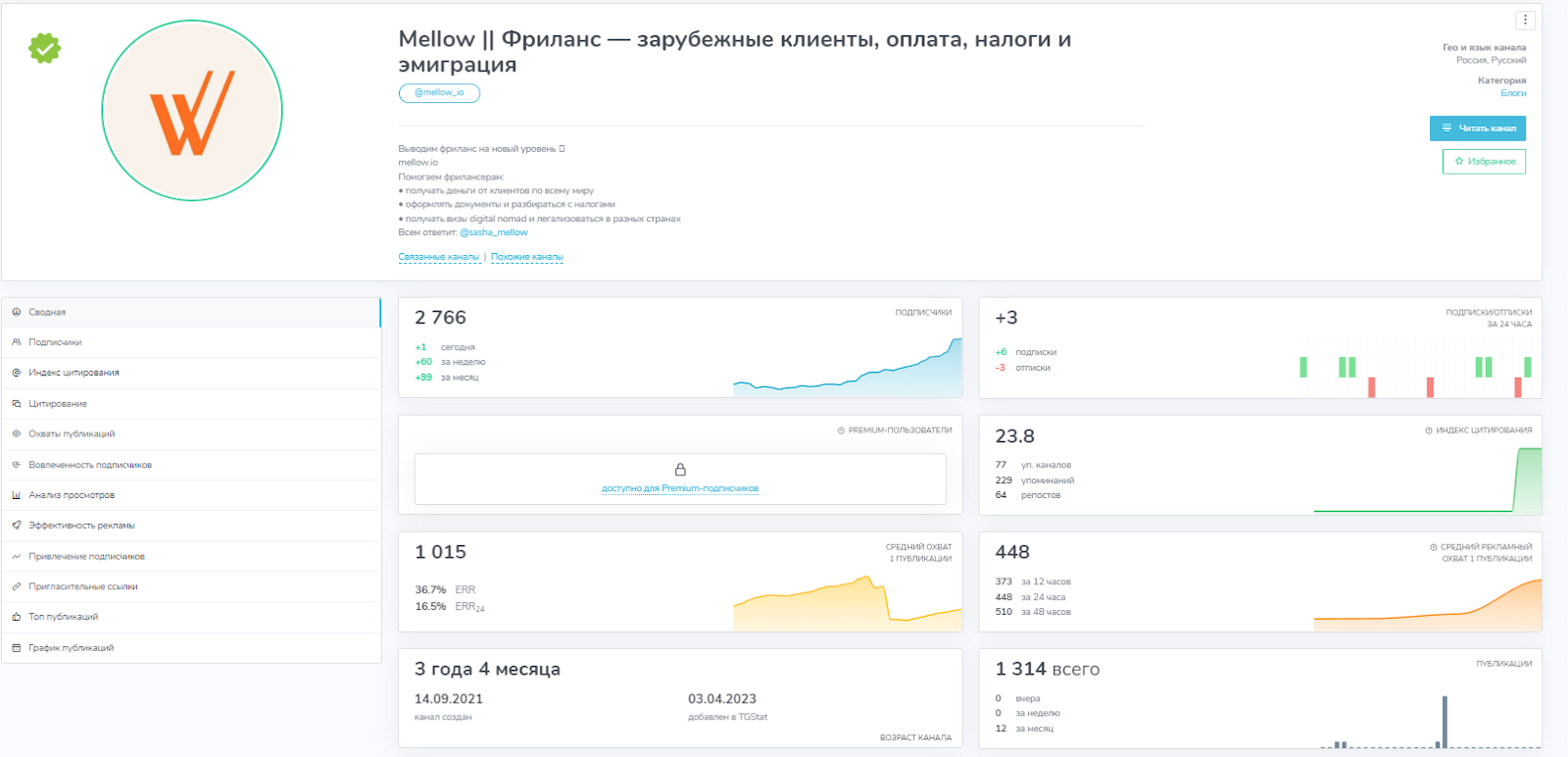Go to Подписчики in the sidebar
Screen dimensions: 1568x757
55,342
